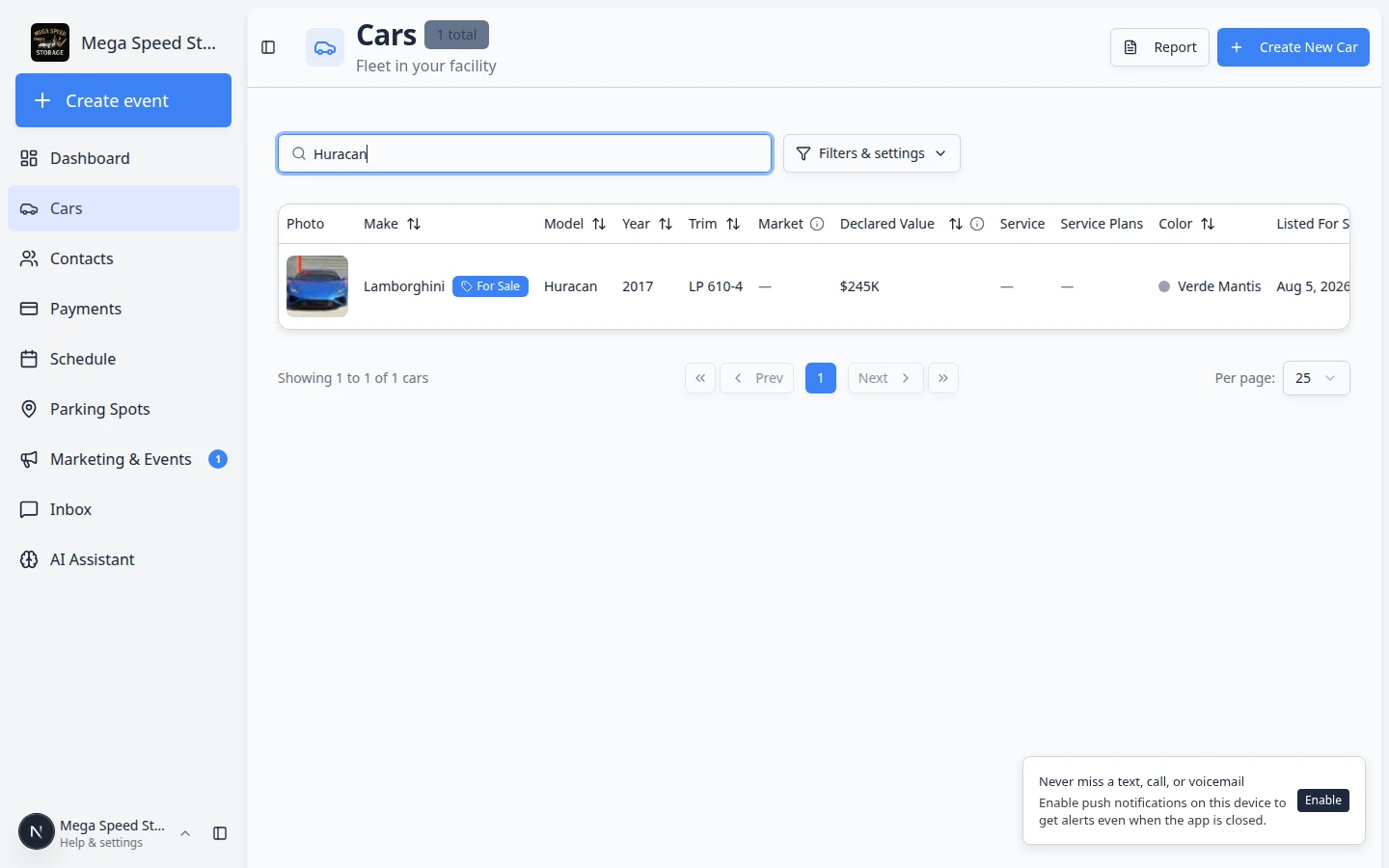Click the Photo column header
The width and height of the screenshot is (1389, 868).
tap(306, 224)
